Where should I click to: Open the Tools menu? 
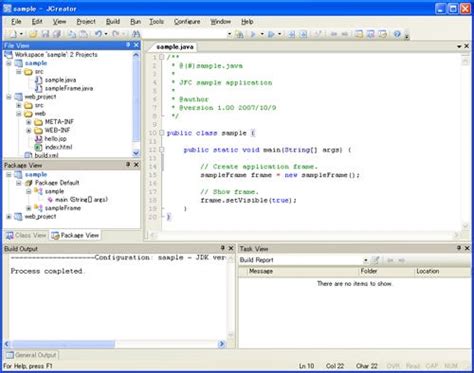[x=156, y=22]
